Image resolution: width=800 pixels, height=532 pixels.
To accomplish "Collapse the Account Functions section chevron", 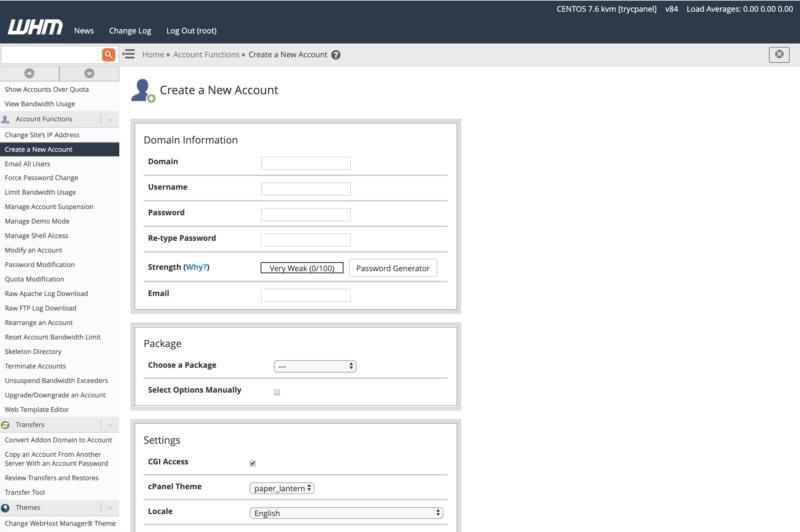I will point(110,119).
